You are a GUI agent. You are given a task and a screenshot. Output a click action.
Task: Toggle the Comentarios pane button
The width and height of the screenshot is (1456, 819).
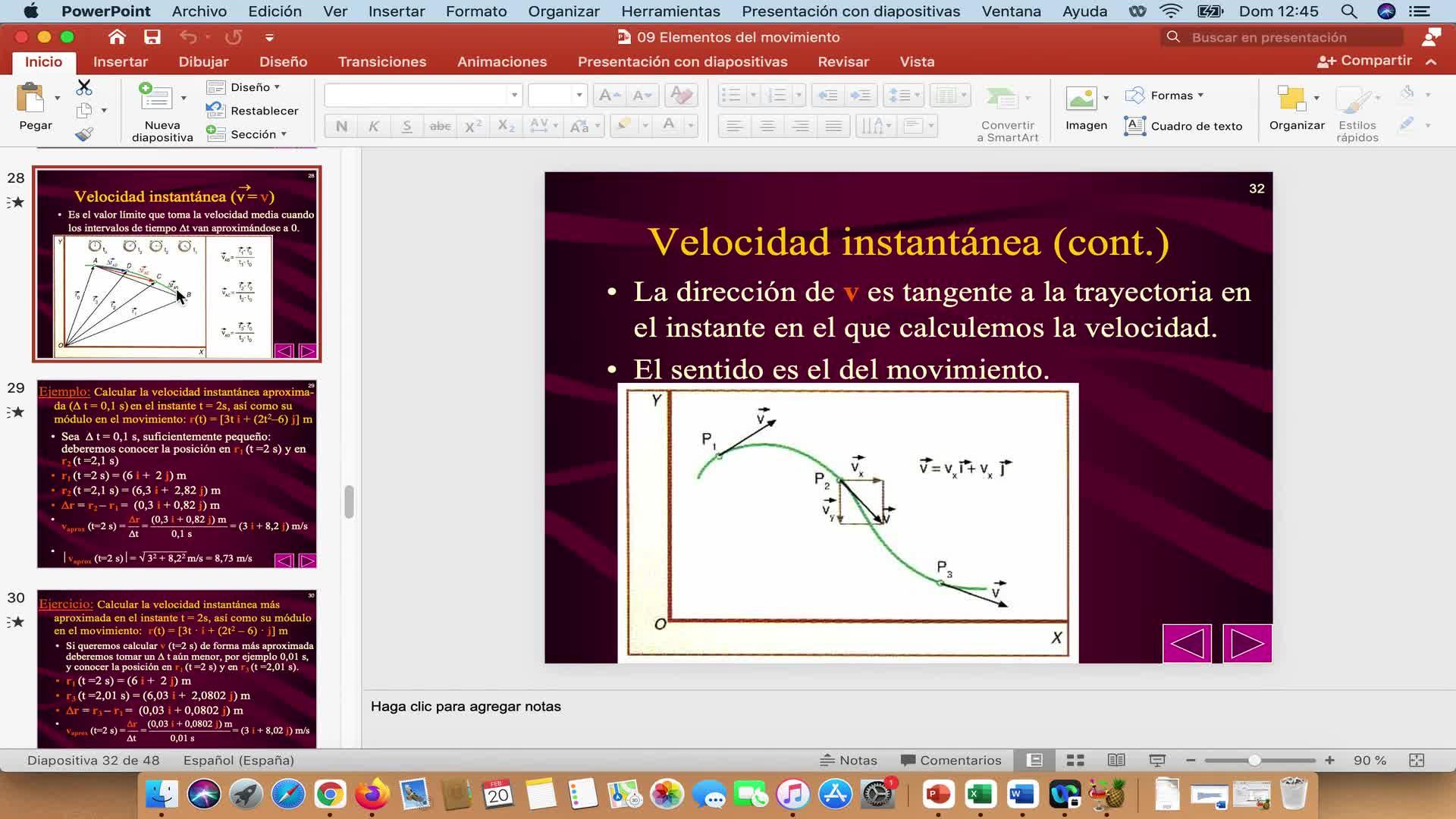pos(951,760)
